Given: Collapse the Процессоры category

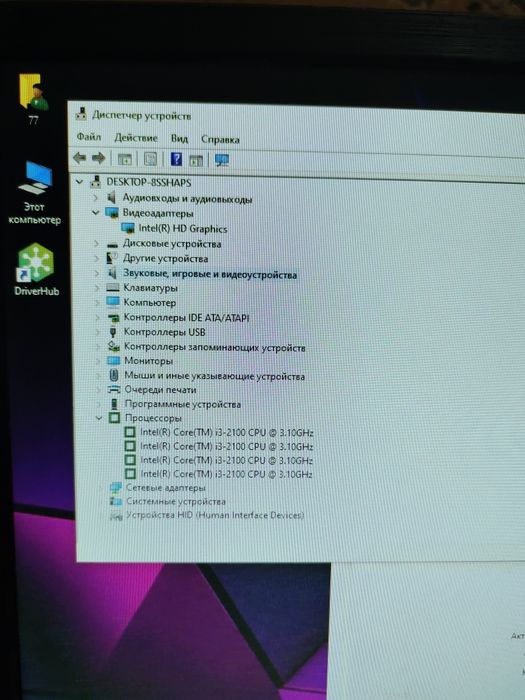Looking at the screenshot, I should (99, 418).
